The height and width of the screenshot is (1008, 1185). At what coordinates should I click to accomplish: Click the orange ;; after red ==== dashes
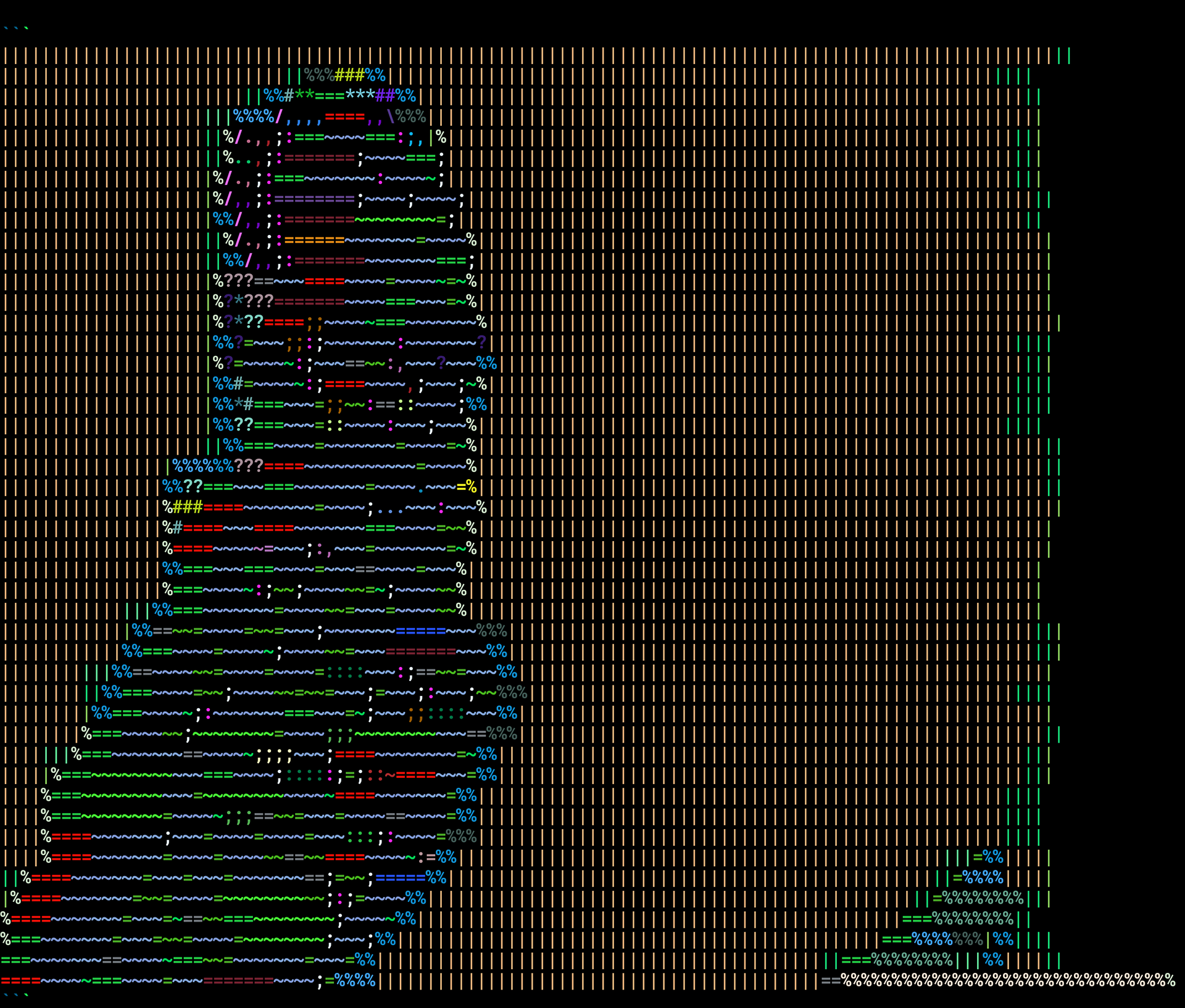(x=314, y=322)
